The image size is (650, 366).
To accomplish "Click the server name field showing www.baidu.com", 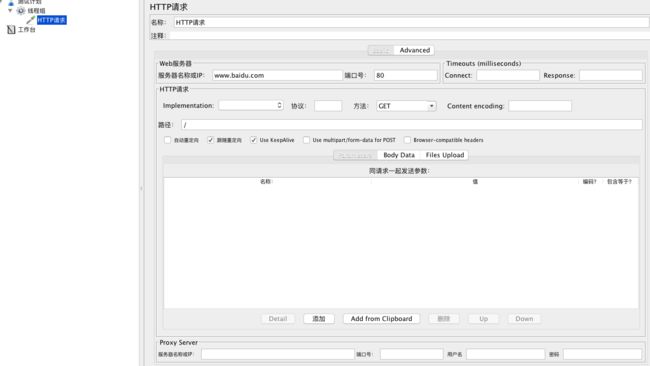I will tap(277, 75).
